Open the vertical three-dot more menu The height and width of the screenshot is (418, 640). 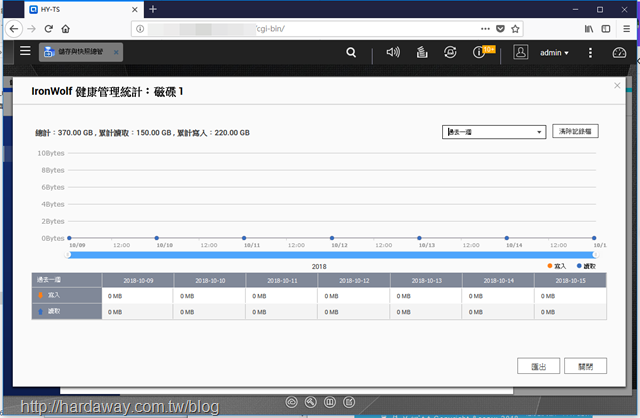pyautogui.click(x=590, y=52)
